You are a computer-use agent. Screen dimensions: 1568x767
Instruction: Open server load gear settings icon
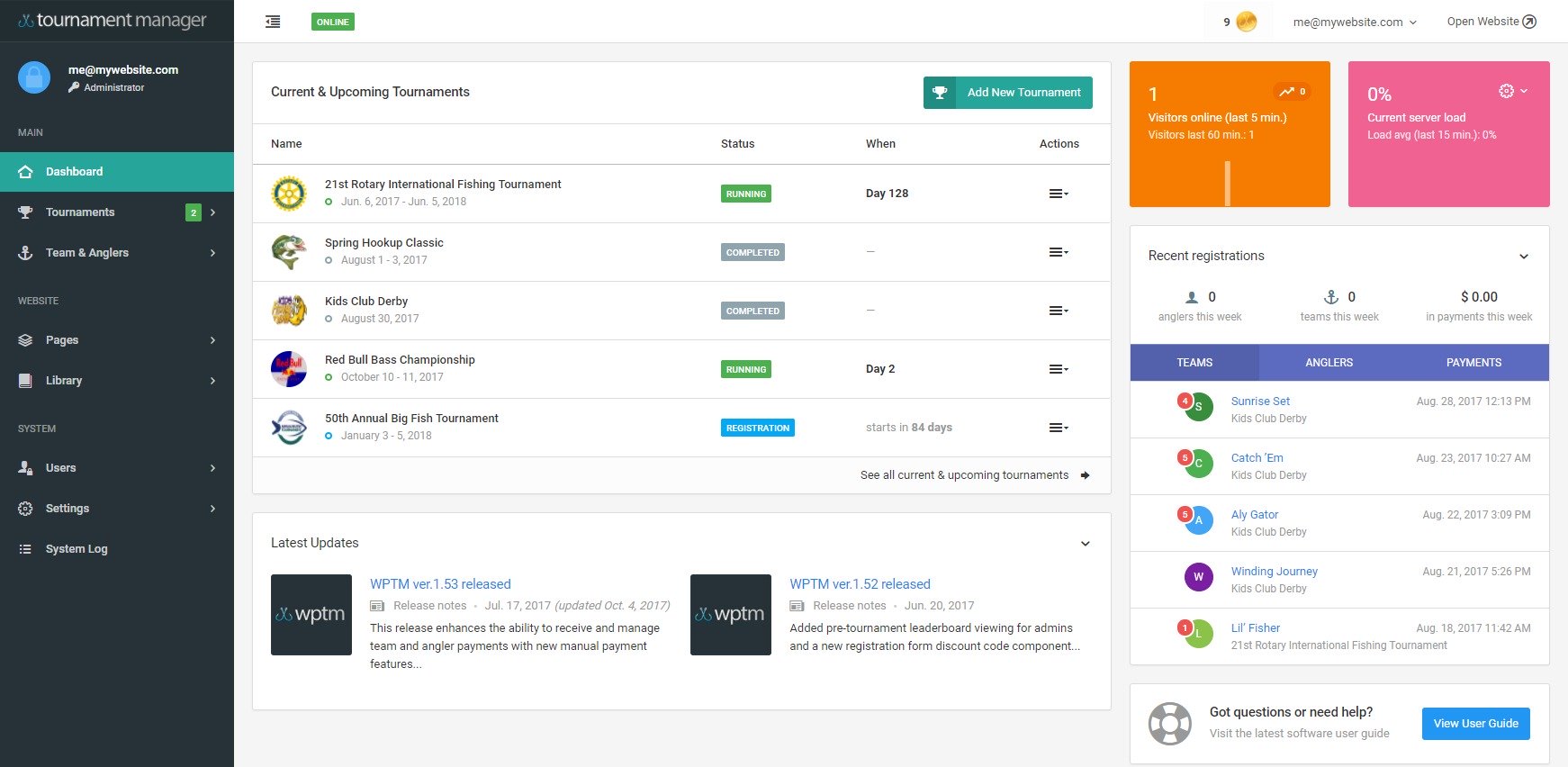click(1506, 91)
